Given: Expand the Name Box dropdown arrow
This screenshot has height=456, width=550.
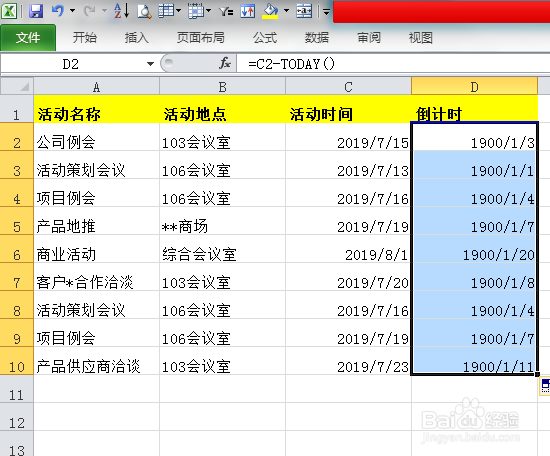Looking at the screenshot, I should [150, 64].
